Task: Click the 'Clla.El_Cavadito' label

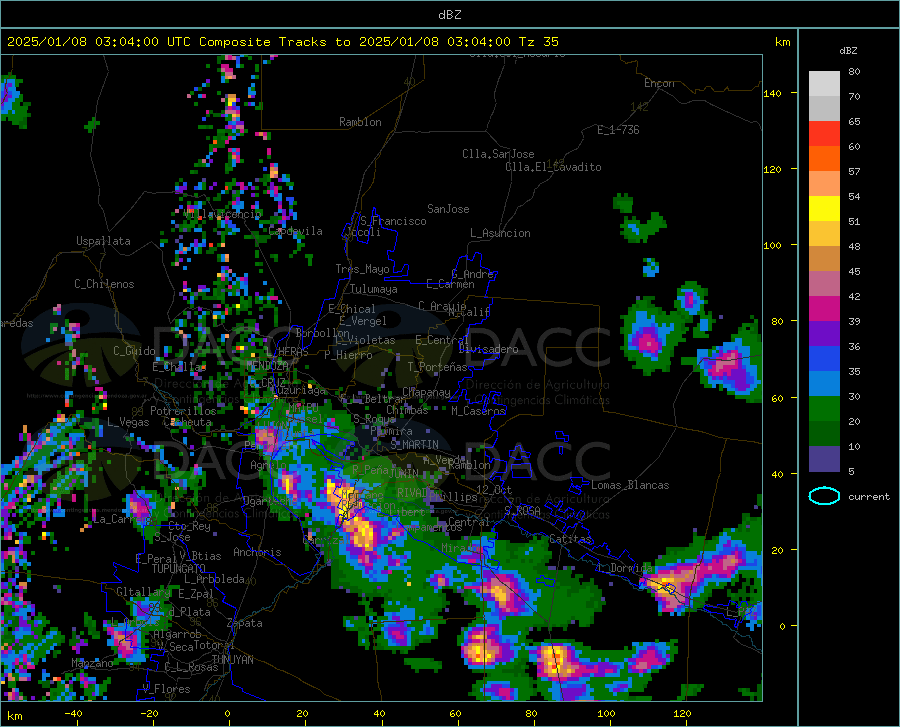Action: [x=553, y=167]
